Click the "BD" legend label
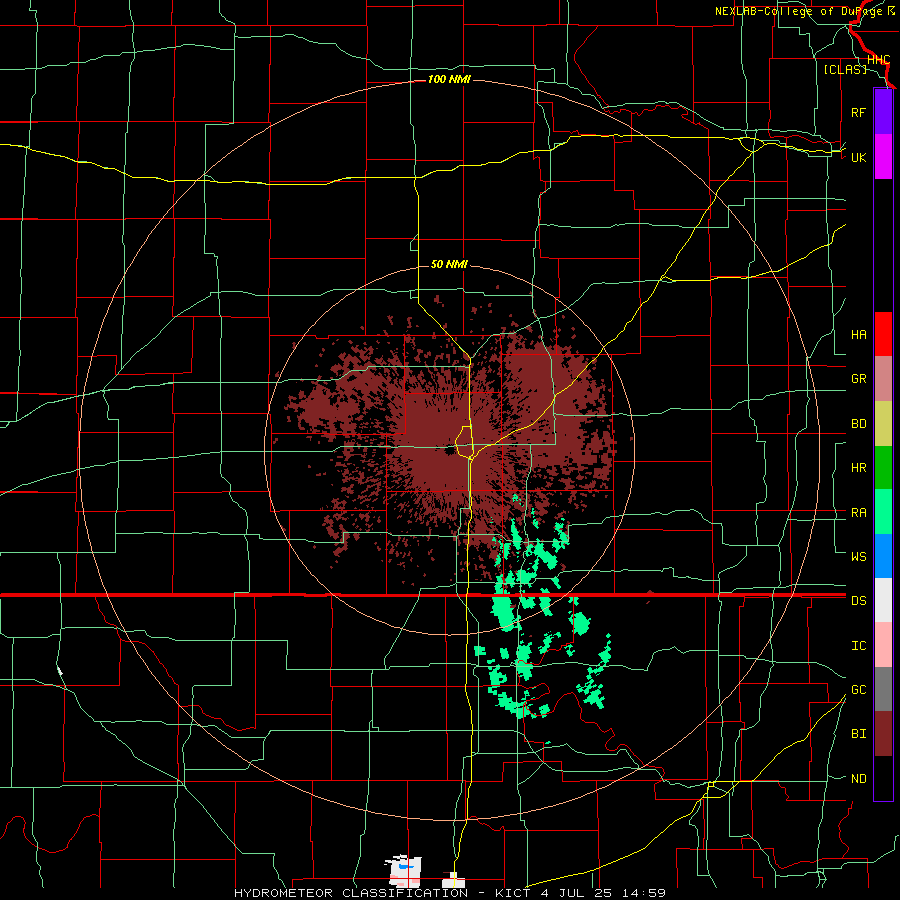The width and height of the screenshot is (900, 900). (858, 424)
